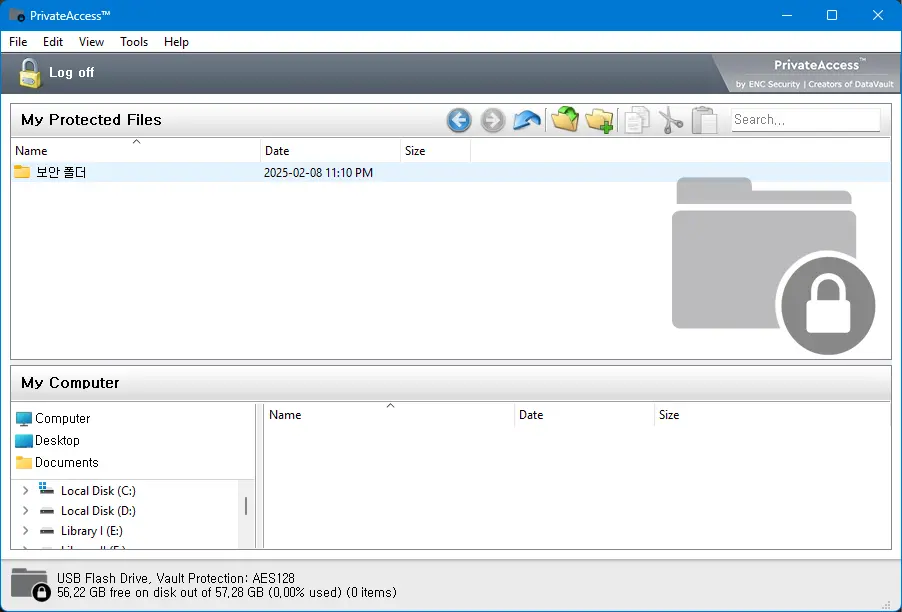Click the Cut scissors icon
The width and height of the screenshot is (902, 612).
(x=671, y=120)
